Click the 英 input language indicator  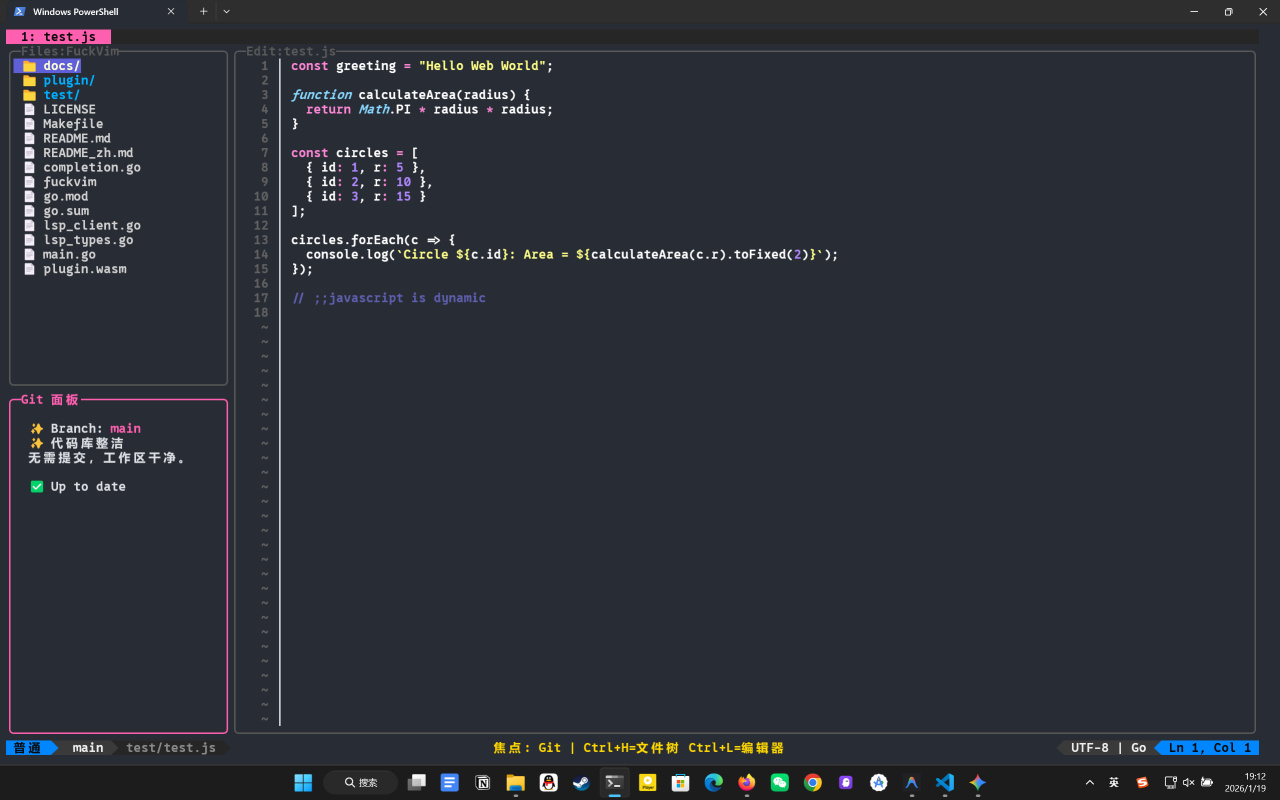click(x=1114, y=782)
